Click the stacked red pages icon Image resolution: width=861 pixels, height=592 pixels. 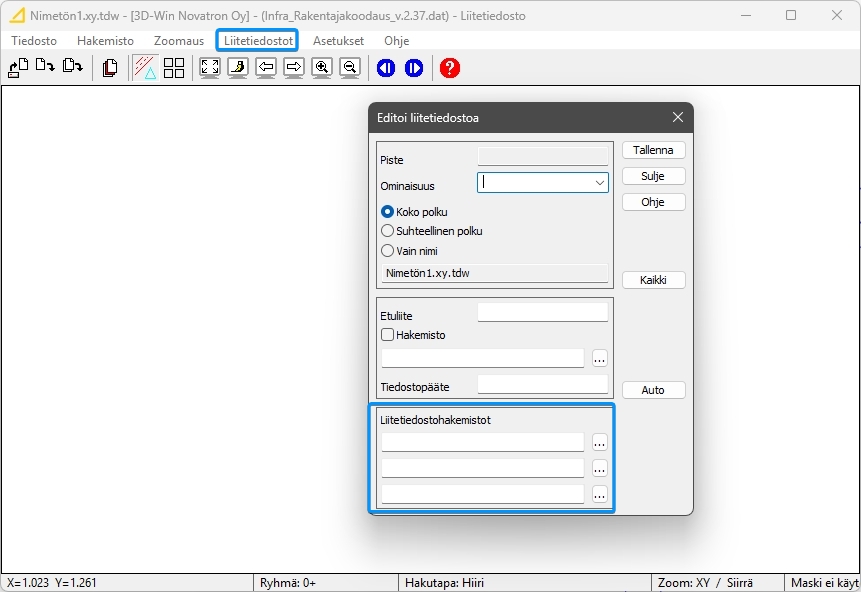tap(110, 68)
